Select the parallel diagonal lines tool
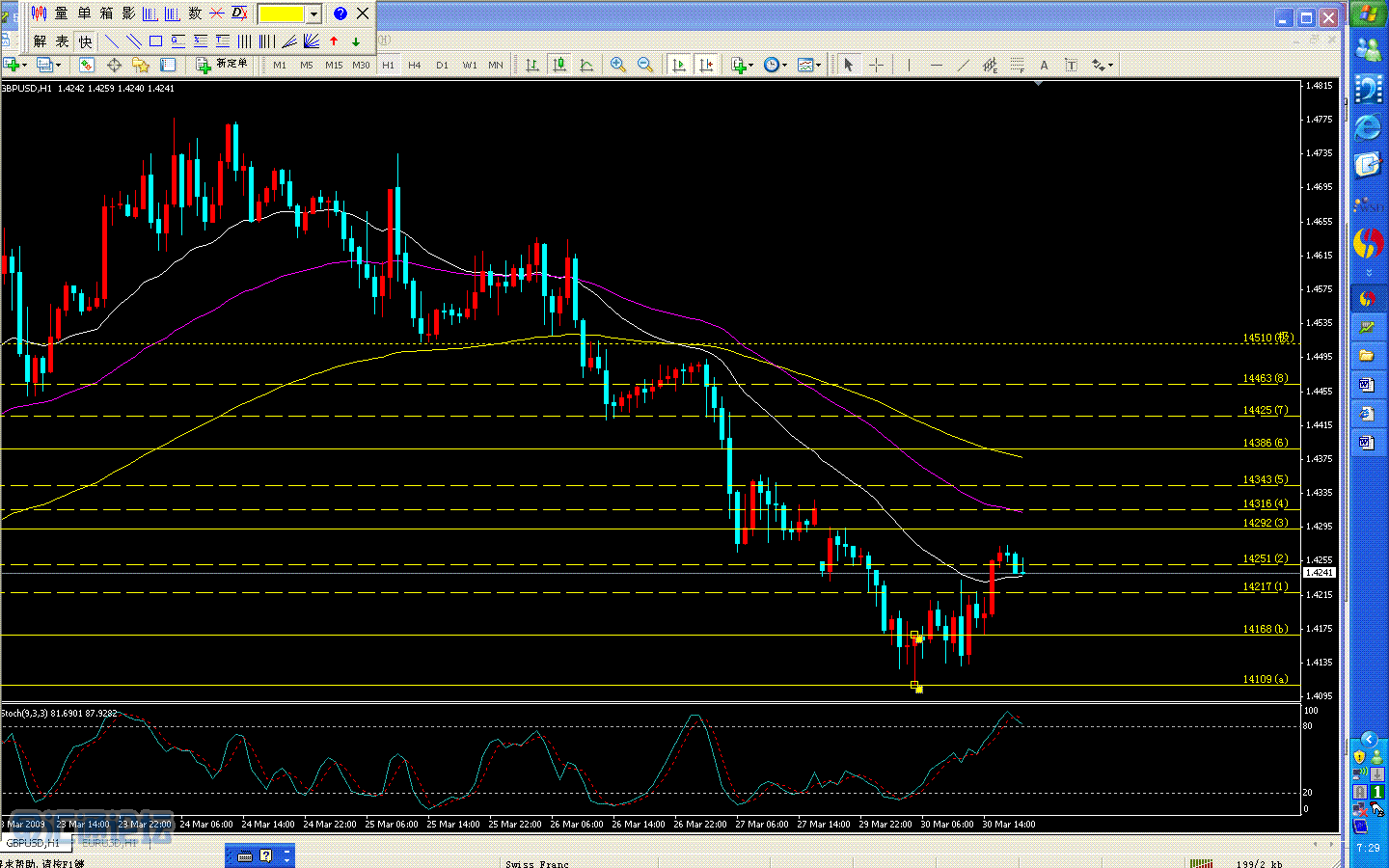This screenshot has width=1389, height=868. tap(133, 41)
